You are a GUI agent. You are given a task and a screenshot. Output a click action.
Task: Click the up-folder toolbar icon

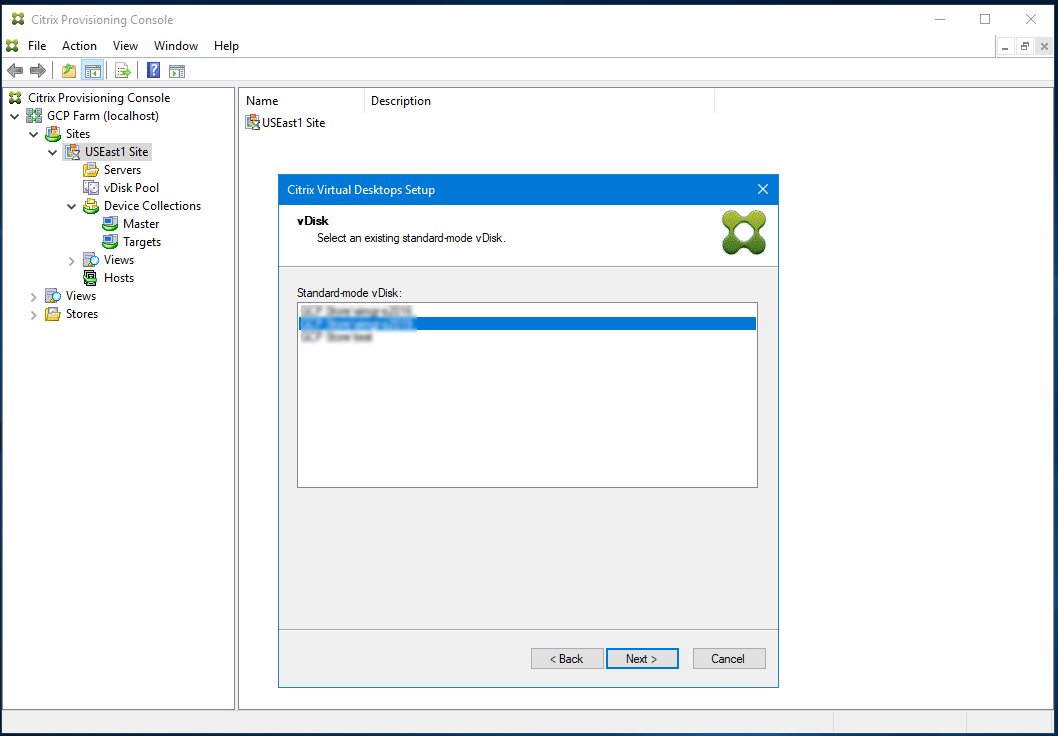pos(67,70)
